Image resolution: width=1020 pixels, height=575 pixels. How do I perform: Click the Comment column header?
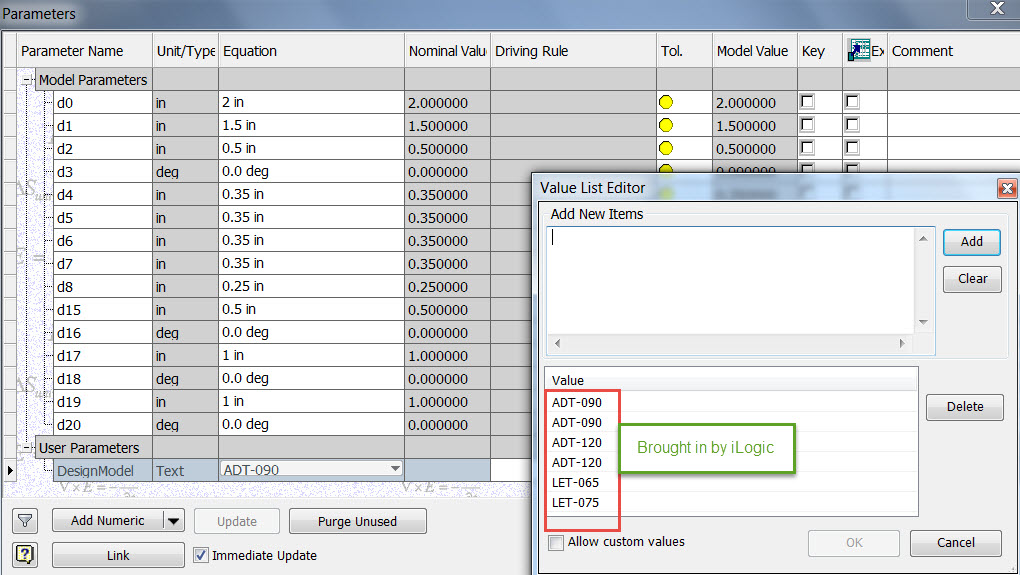click(x=953, y=51)
